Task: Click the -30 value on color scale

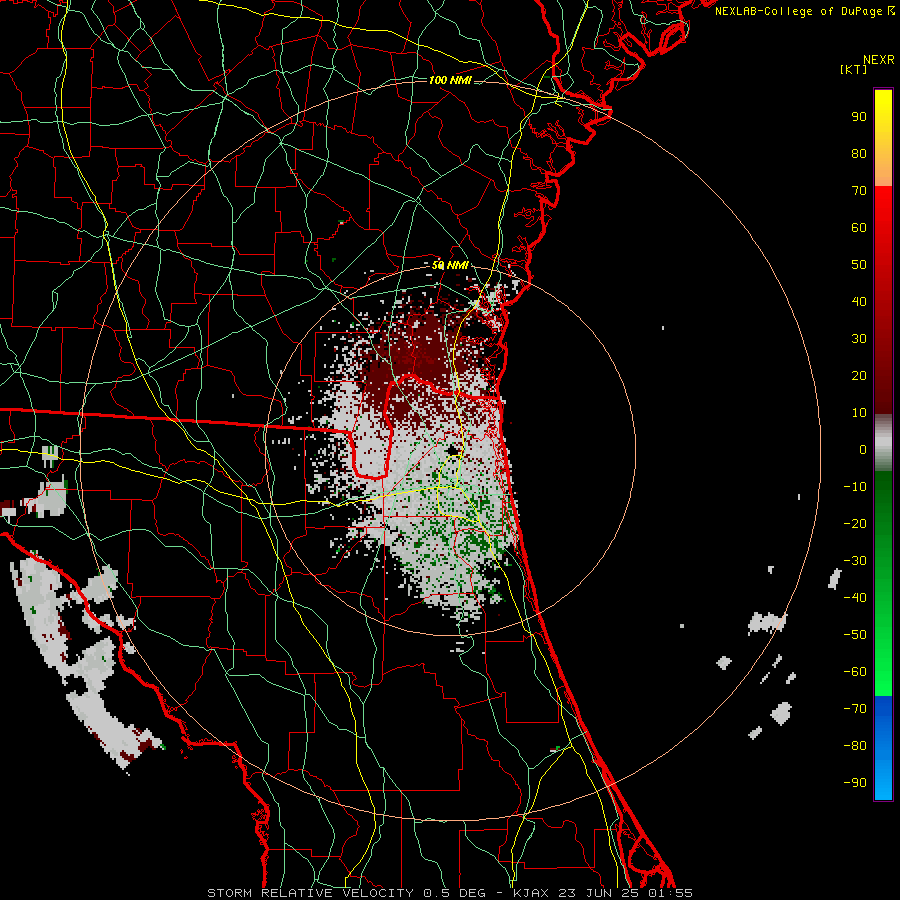Action: [x=855, y=561]
